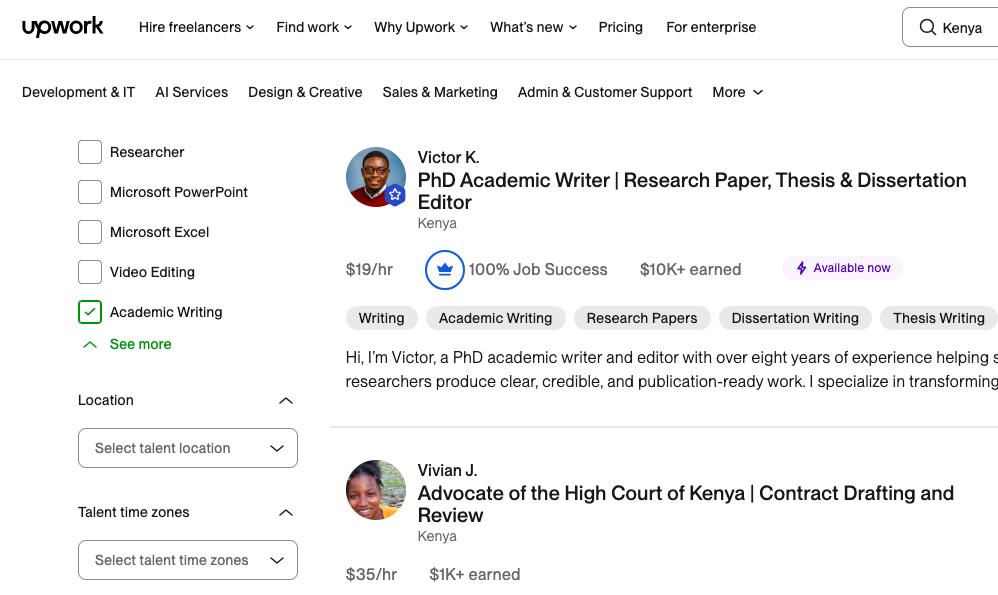The width and height of the screenshot is (998, 595).
Task: Open the More categories dropdown
Action: click(737, 92)
